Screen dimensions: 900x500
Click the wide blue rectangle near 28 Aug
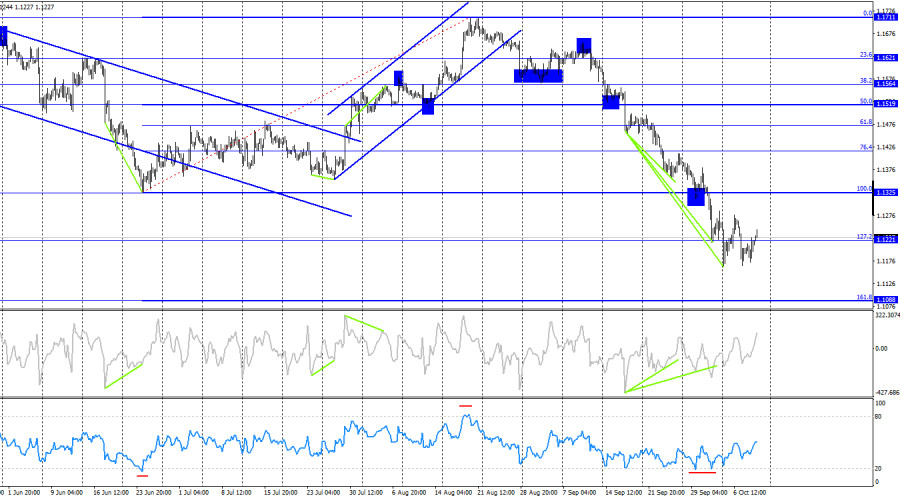[x=538, y=76]
